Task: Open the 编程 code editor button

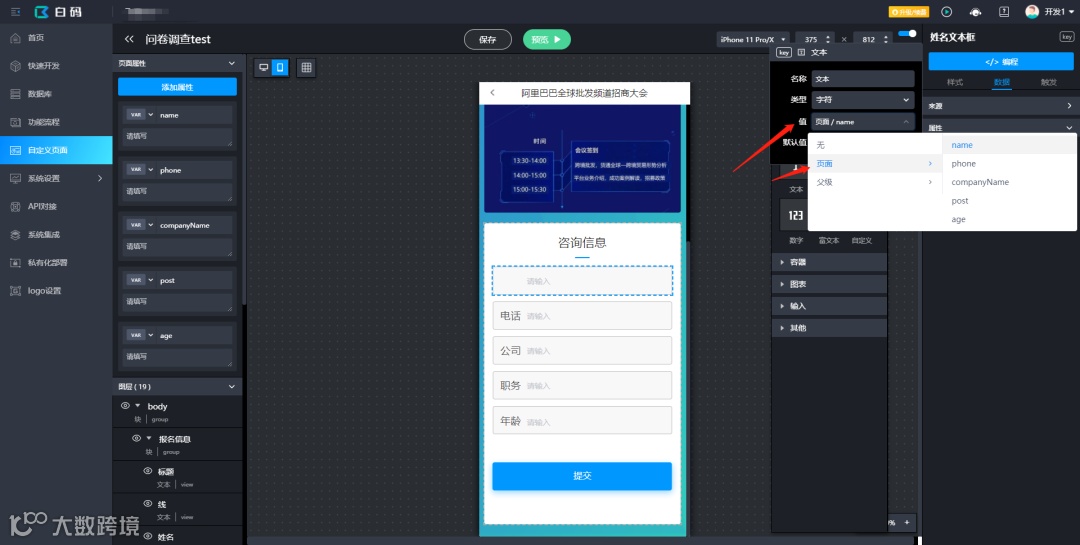Action: pos(1001,61)
